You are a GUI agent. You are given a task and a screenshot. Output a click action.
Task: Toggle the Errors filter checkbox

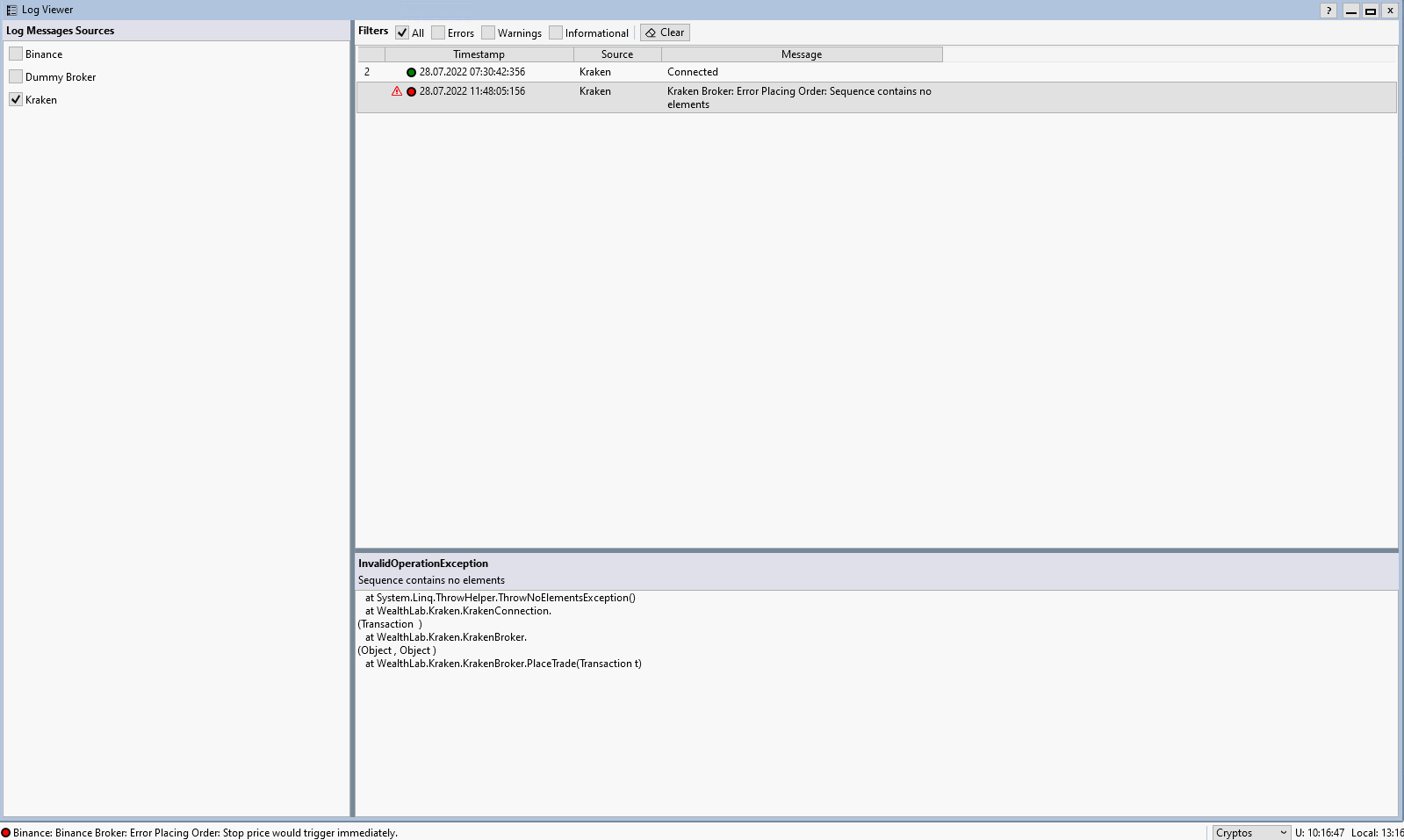coord(438,32)
